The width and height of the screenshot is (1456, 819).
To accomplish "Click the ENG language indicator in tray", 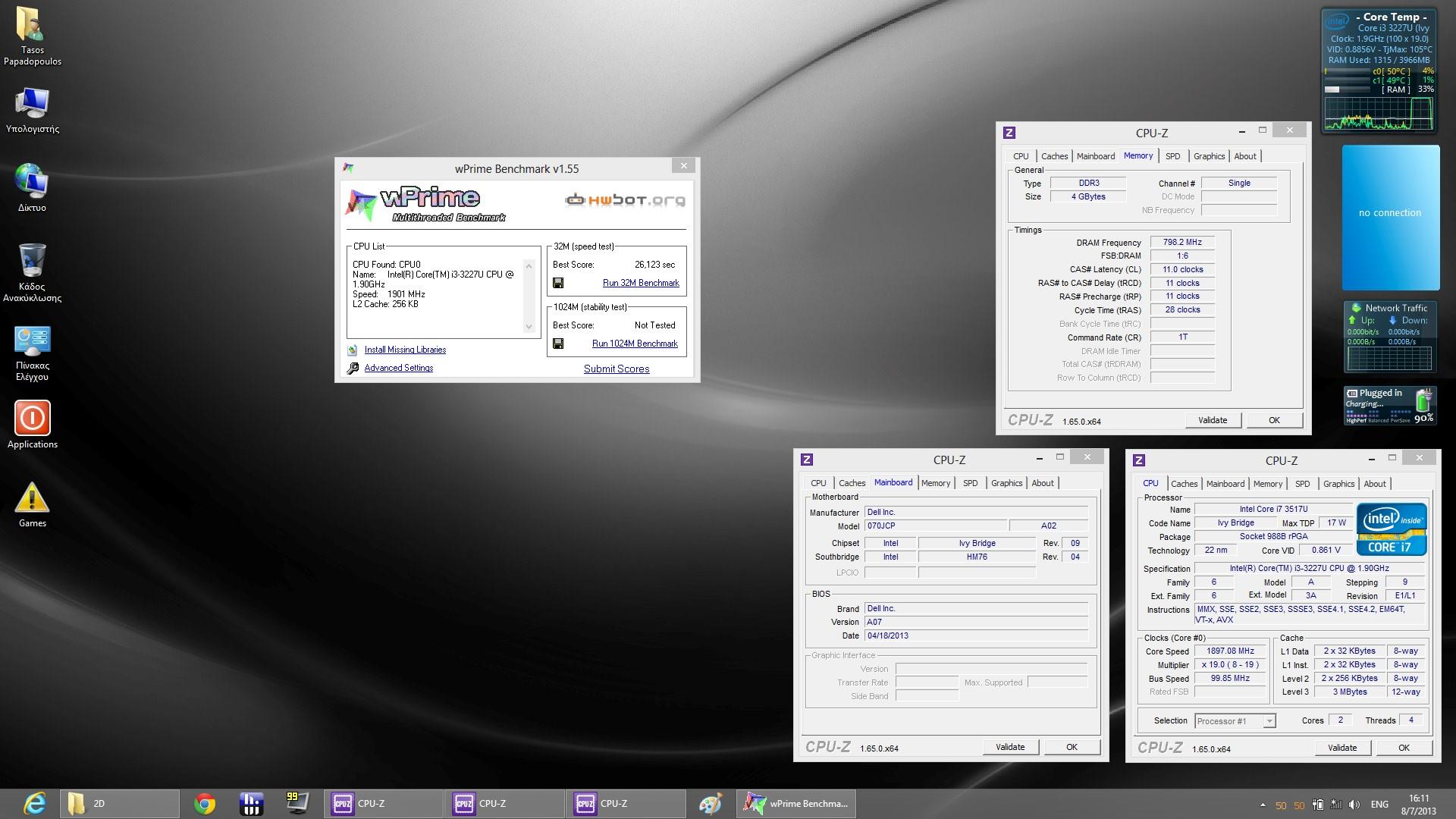I will [1380, 805].
